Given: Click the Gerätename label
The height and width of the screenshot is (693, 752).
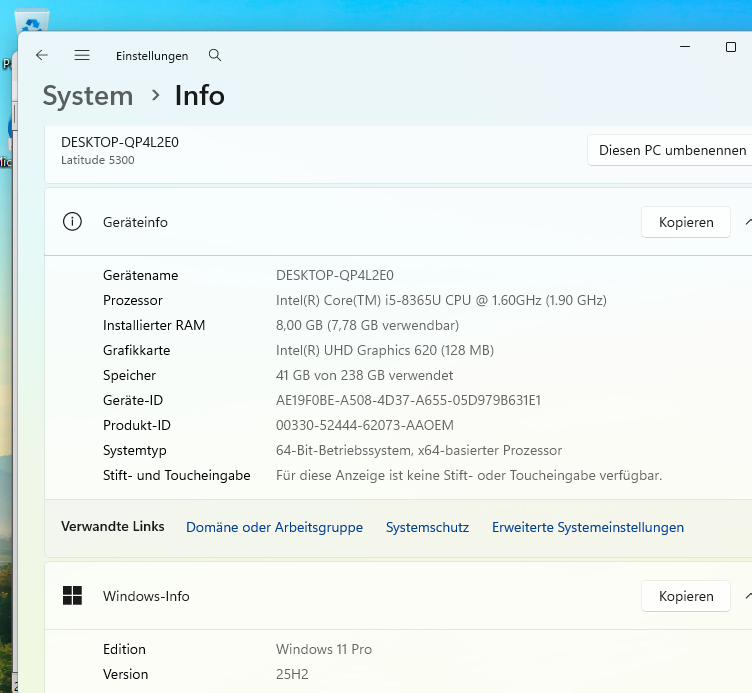Looking at the screenshot, I should pyautogui.click(x=141, y=275).
